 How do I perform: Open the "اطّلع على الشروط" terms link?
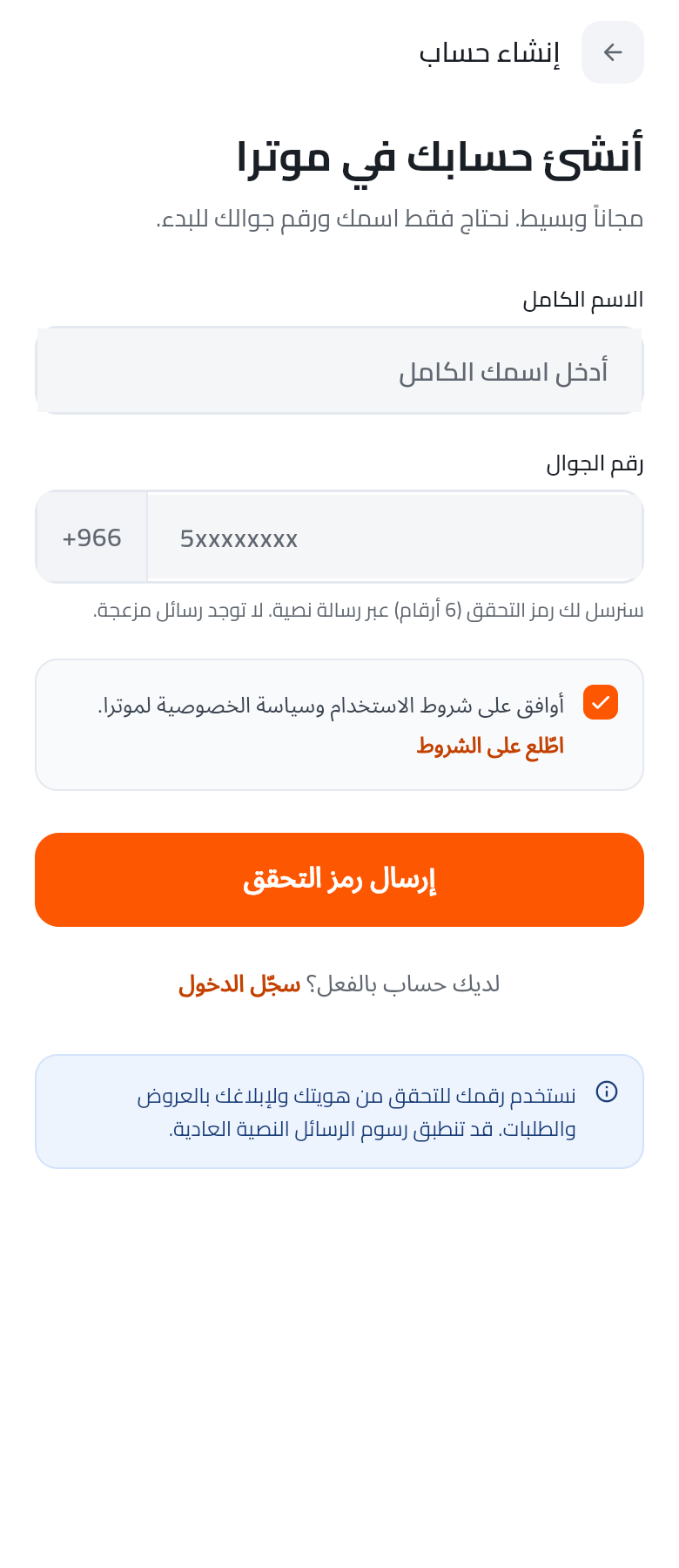pyautogui.click(x=490, y=746)
